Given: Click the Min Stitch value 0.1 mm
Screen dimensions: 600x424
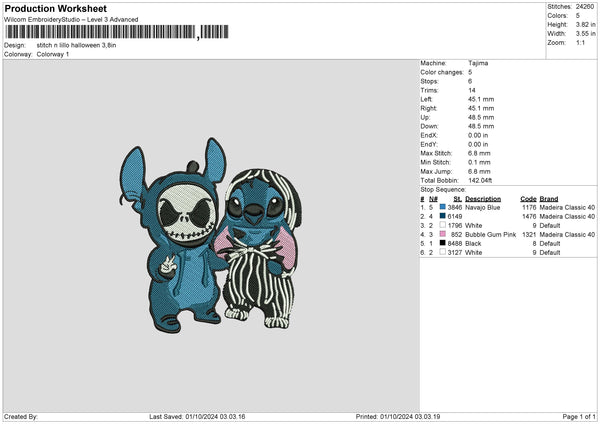Looking at the screenshot, I should (479, 162).
